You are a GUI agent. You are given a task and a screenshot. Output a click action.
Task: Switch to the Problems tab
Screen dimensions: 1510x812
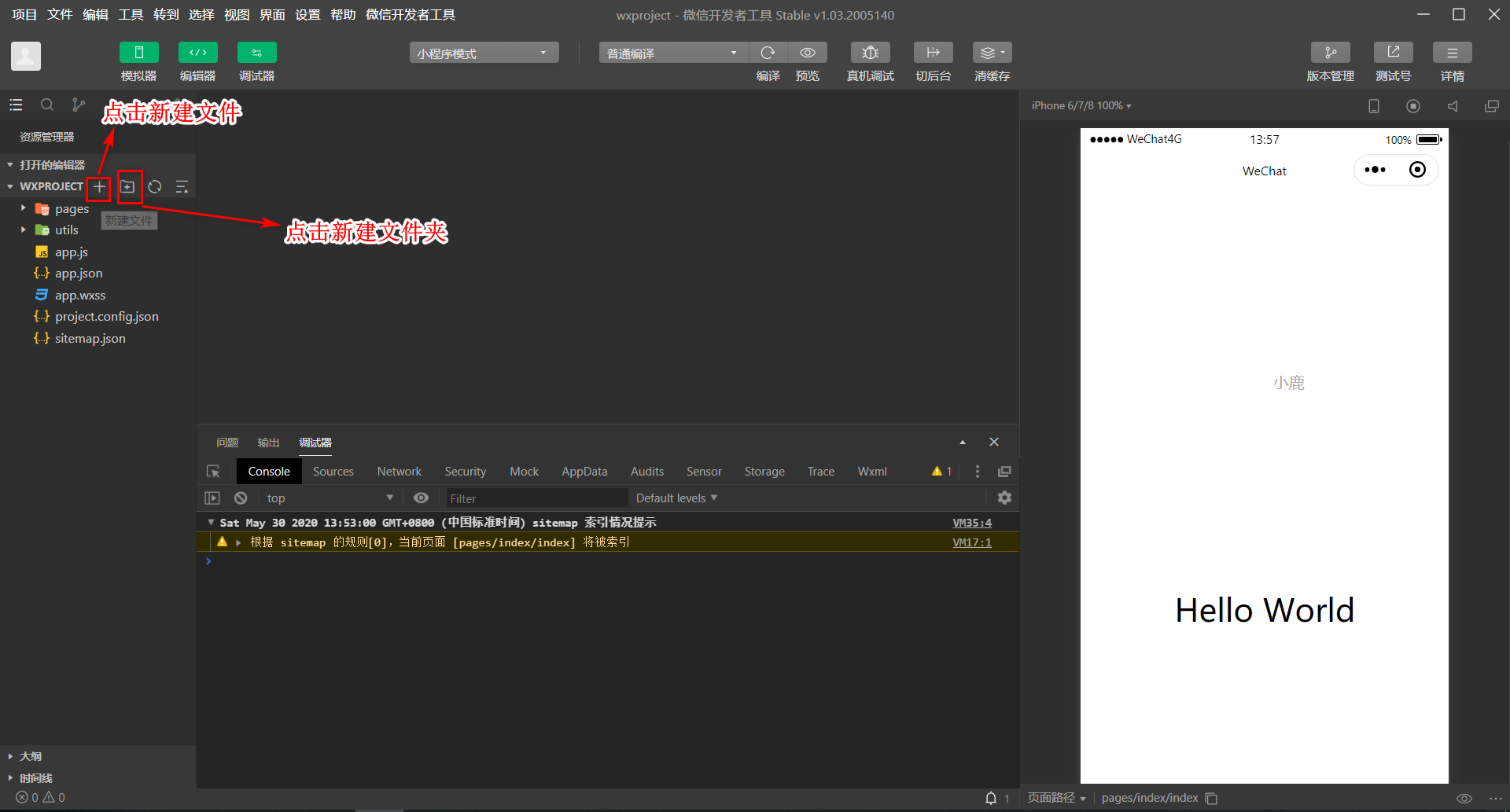tap(227, 443)
